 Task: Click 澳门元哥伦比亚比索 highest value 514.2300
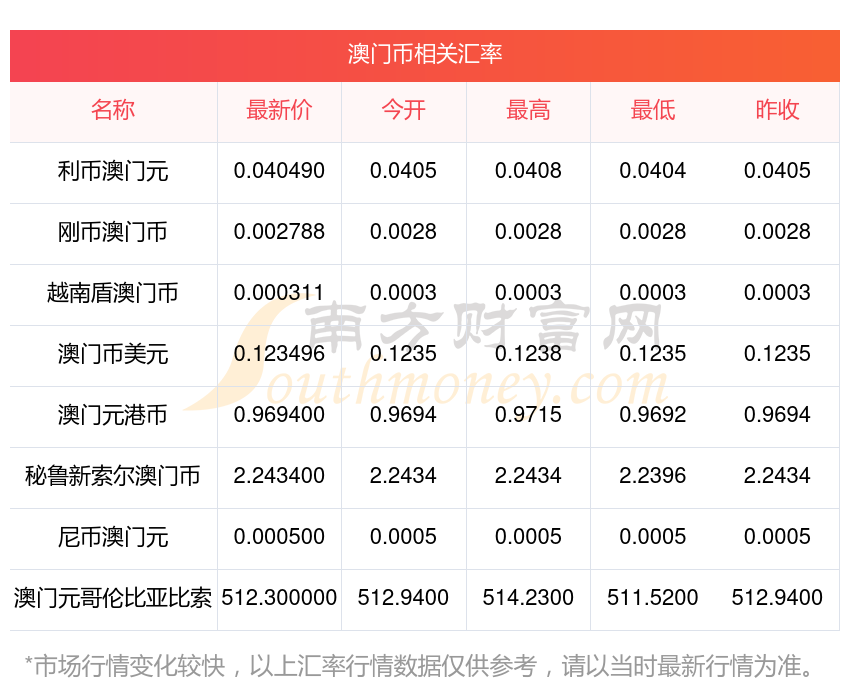528,598
